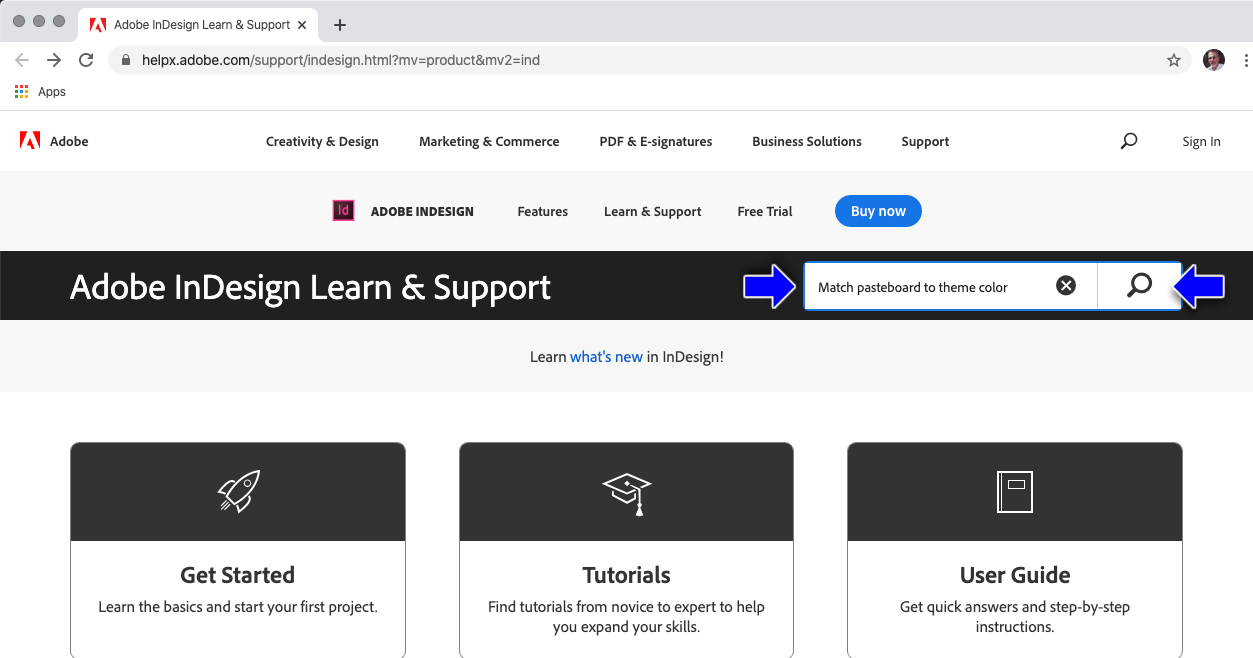Image resolution: width=1253 pixels, height=658 pixels.
Task: Click "Get quick answers and step-by-step instructions." text
Action: click(1015, 617)
